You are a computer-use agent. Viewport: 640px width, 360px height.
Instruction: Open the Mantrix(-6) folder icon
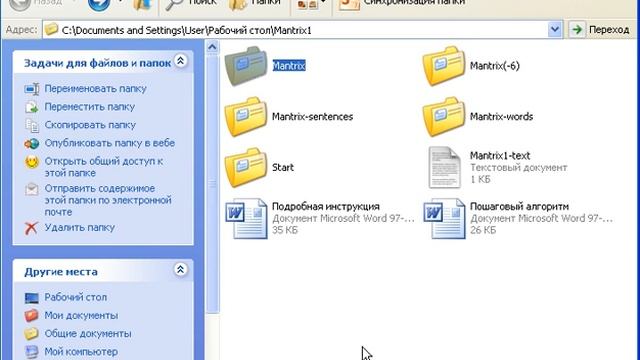pyautogui.click(x=444, y=66)
